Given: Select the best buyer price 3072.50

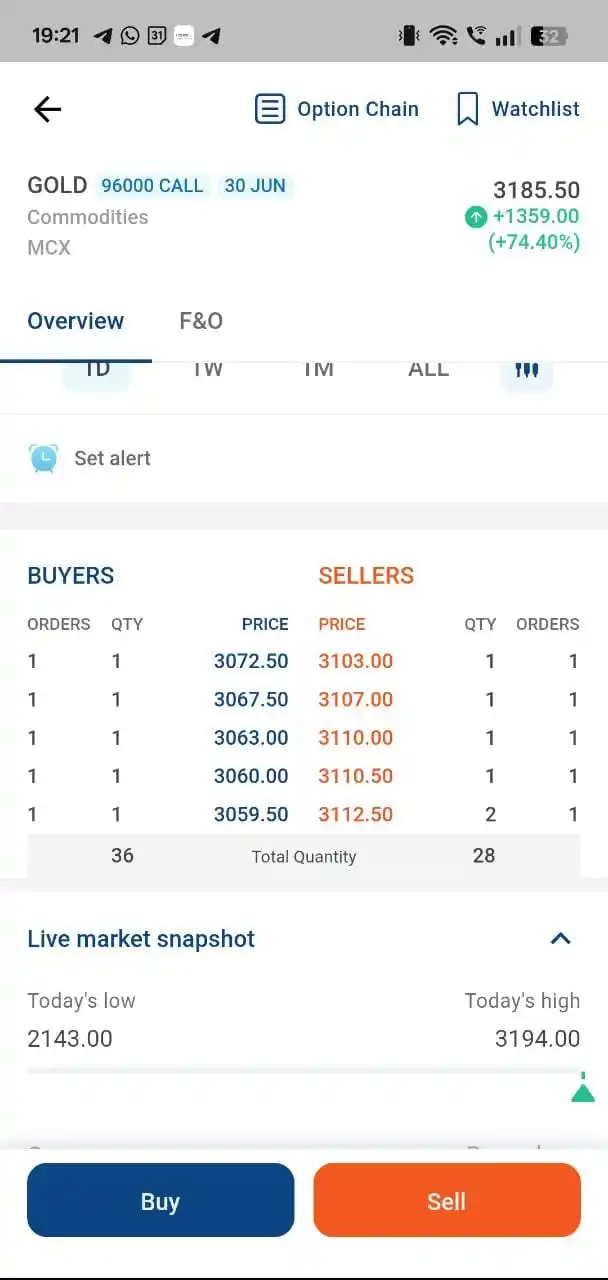Looking at the screenshot, I should point(251,661).
